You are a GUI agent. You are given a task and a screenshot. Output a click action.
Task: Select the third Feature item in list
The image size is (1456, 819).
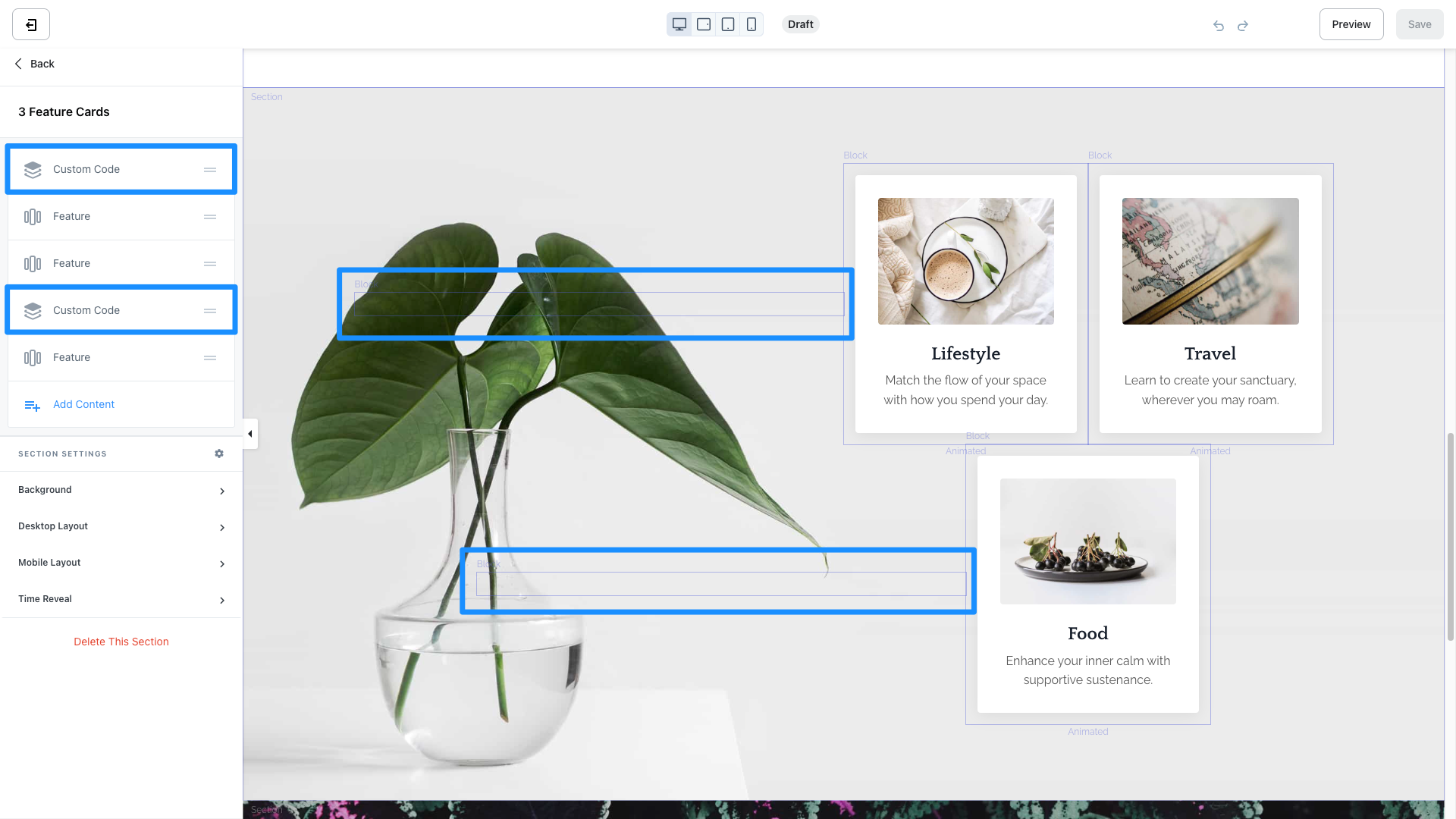pos(72,357)
